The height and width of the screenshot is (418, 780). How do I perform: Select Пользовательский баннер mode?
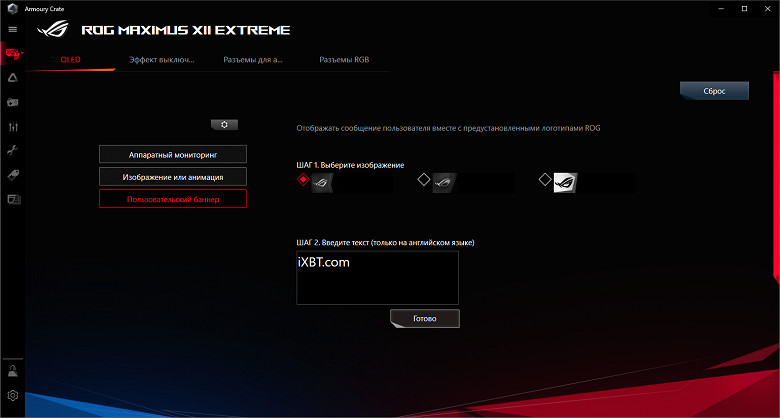click(x=173, y=199)
